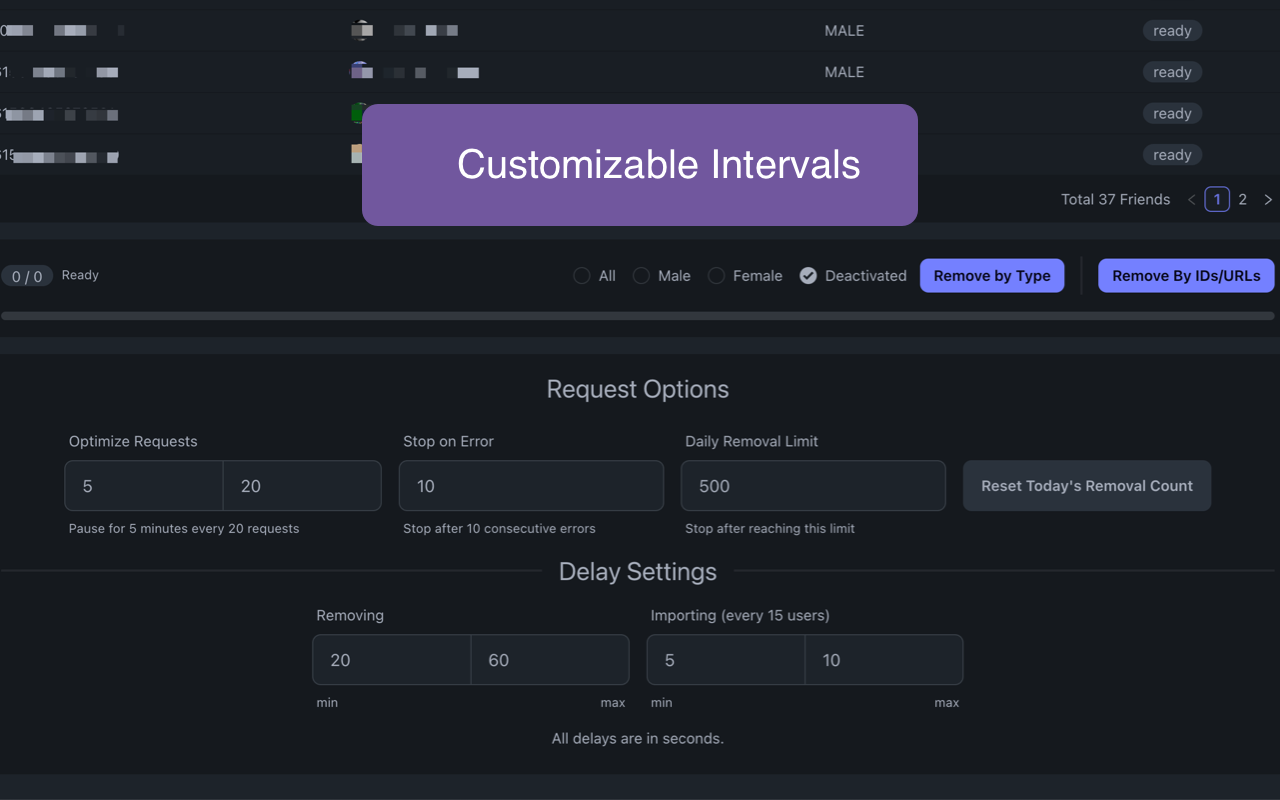Select the Female radio option
The width and height of the screenshot is (1280, 800).
pos(716,276)
